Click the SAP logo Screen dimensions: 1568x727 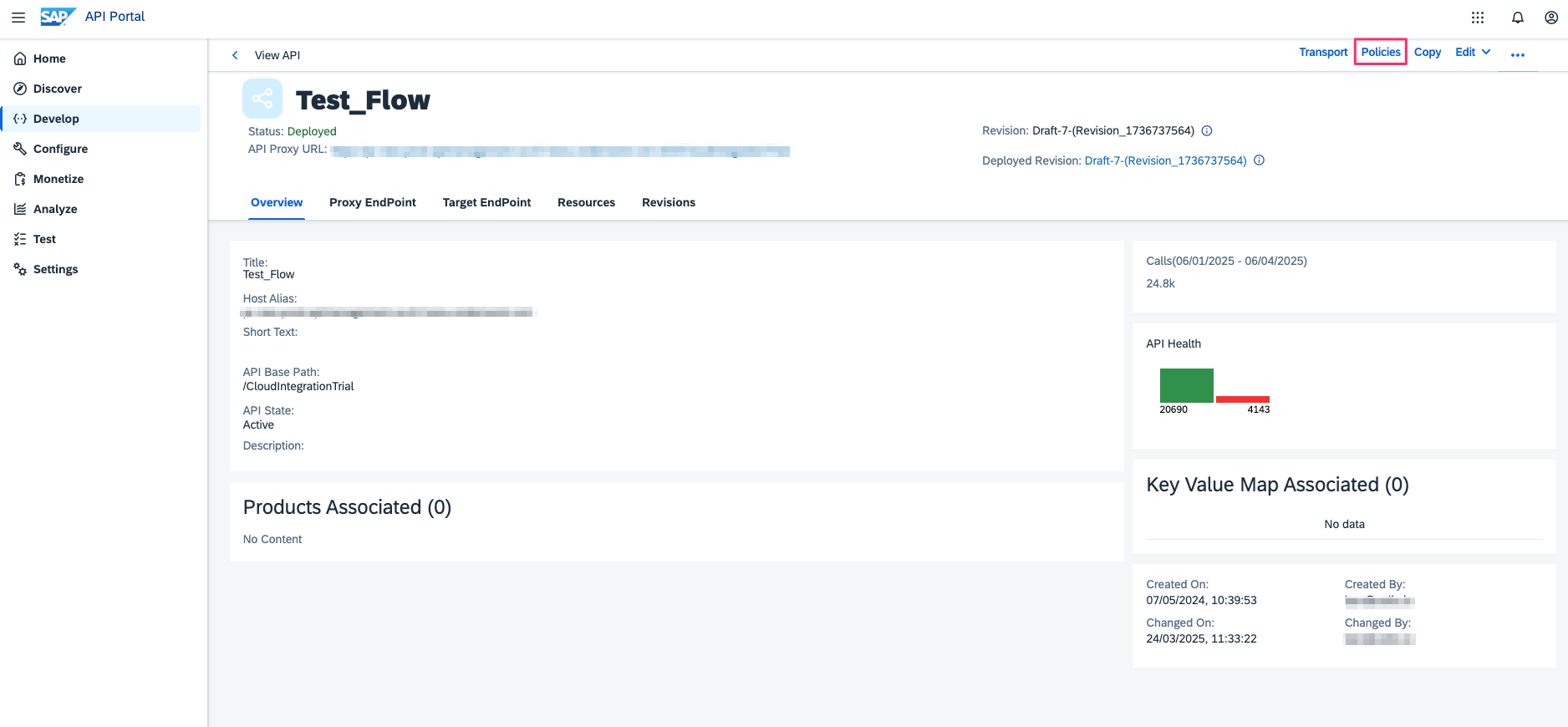pyautogui.click(x=57, y=17)
